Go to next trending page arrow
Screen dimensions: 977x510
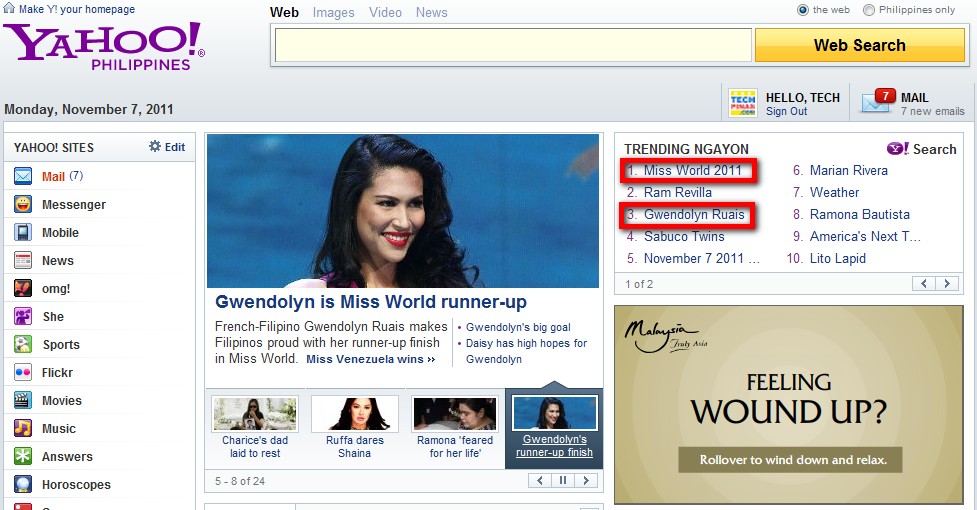tap(947, 284)
